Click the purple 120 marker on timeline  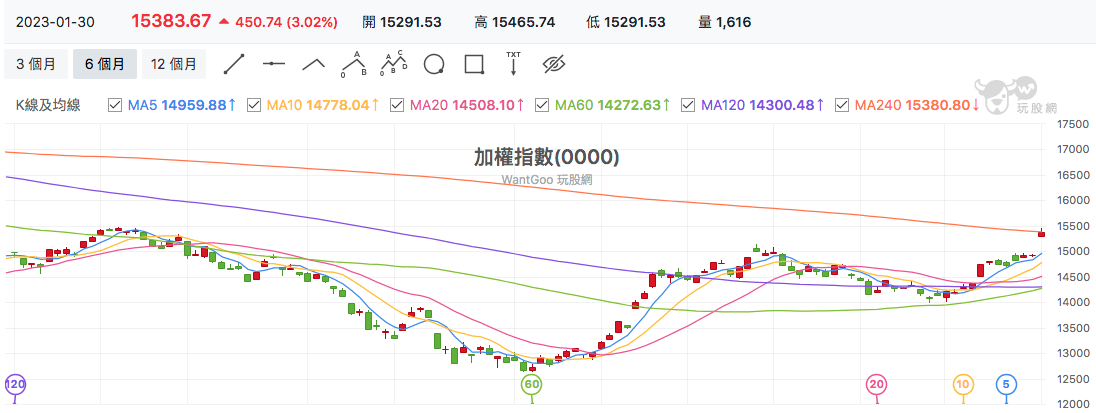(x=15, y=384)
